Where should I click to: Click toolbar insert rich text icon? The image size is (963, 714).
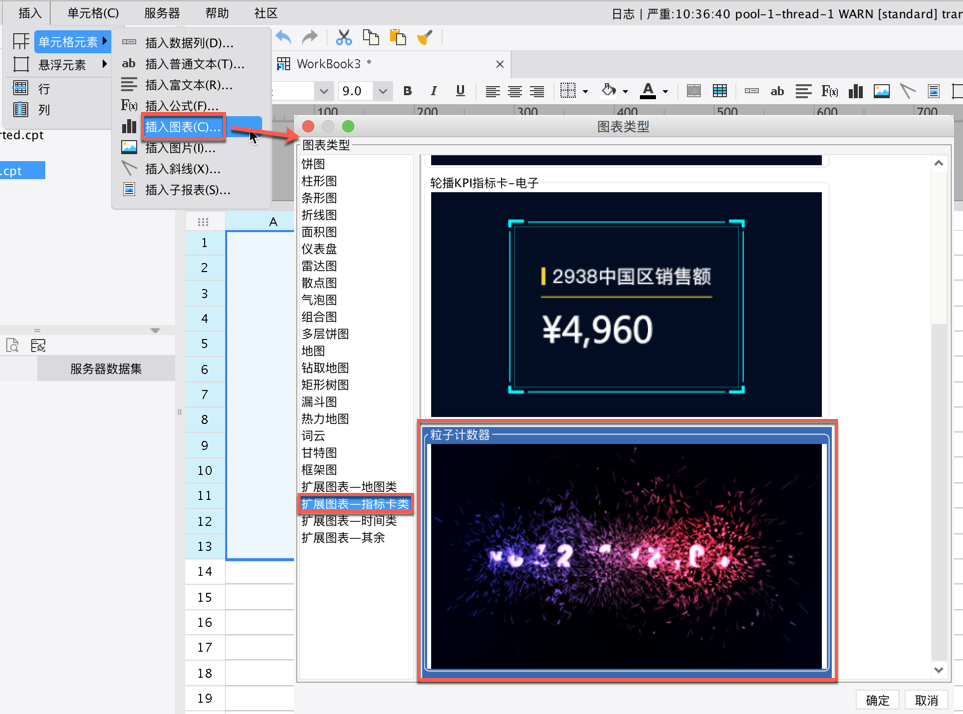pyautogui.click(x=803, y=91)
